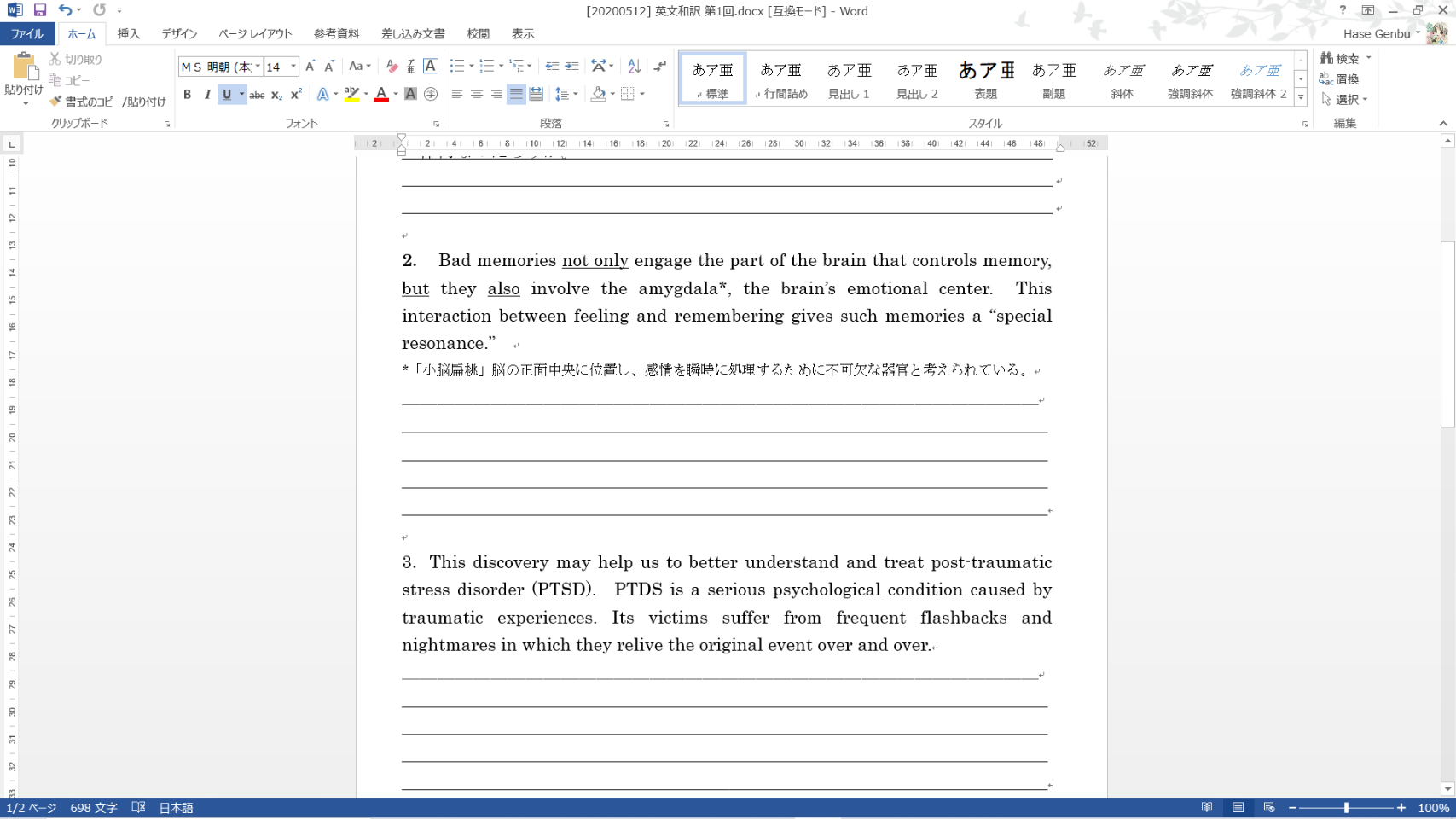Increase the paragraph indent
Screen dimensions: 1456x819
[x=571, y=67]
